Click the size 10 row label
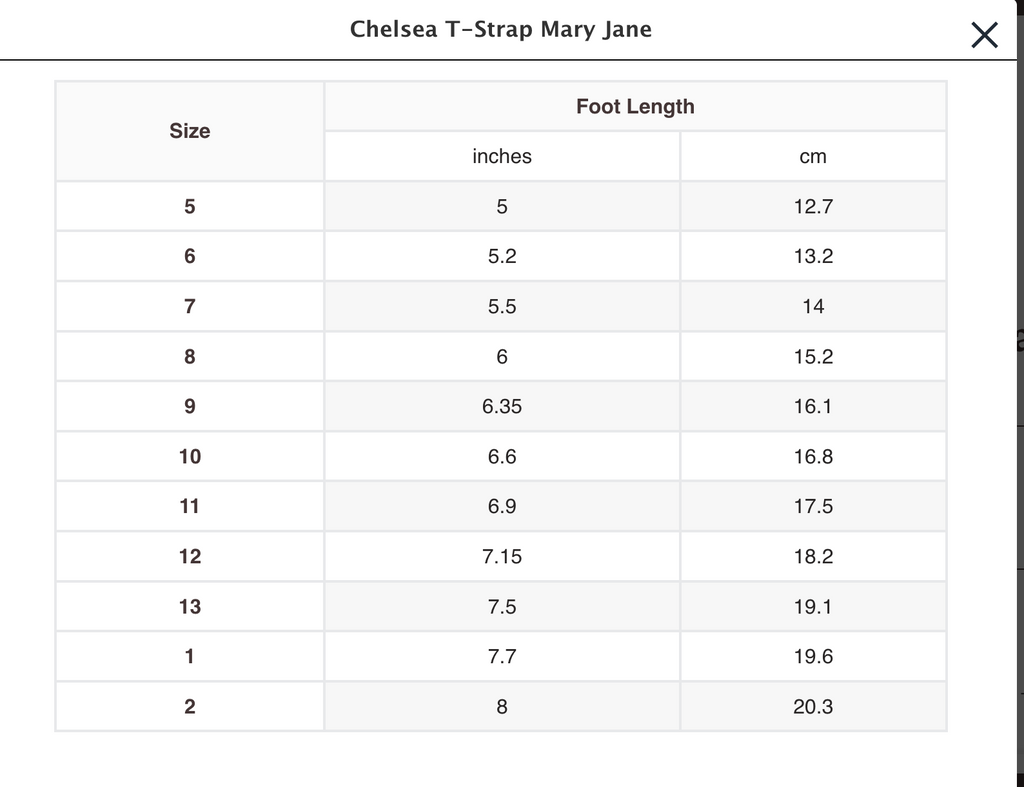The width and height of the screenshot is (1024, 787). [x=190, y=457]
